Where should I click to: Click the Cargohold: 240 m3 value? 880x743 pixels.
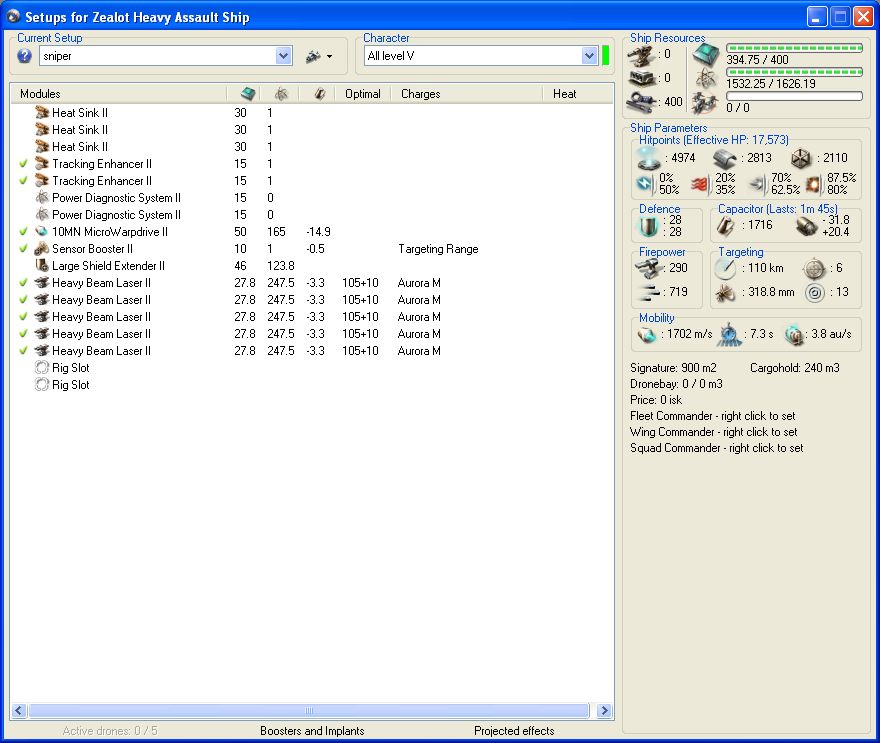[795, 368]
